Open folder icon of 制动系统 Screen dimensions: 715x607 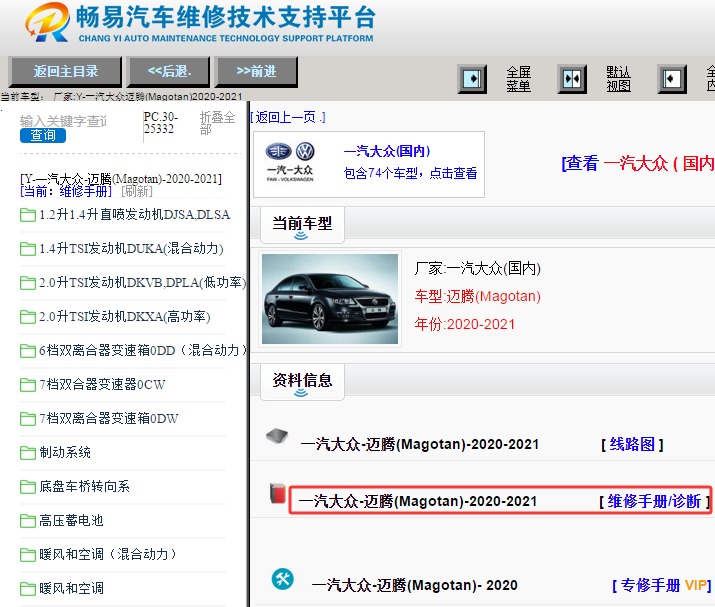[28, 452]
